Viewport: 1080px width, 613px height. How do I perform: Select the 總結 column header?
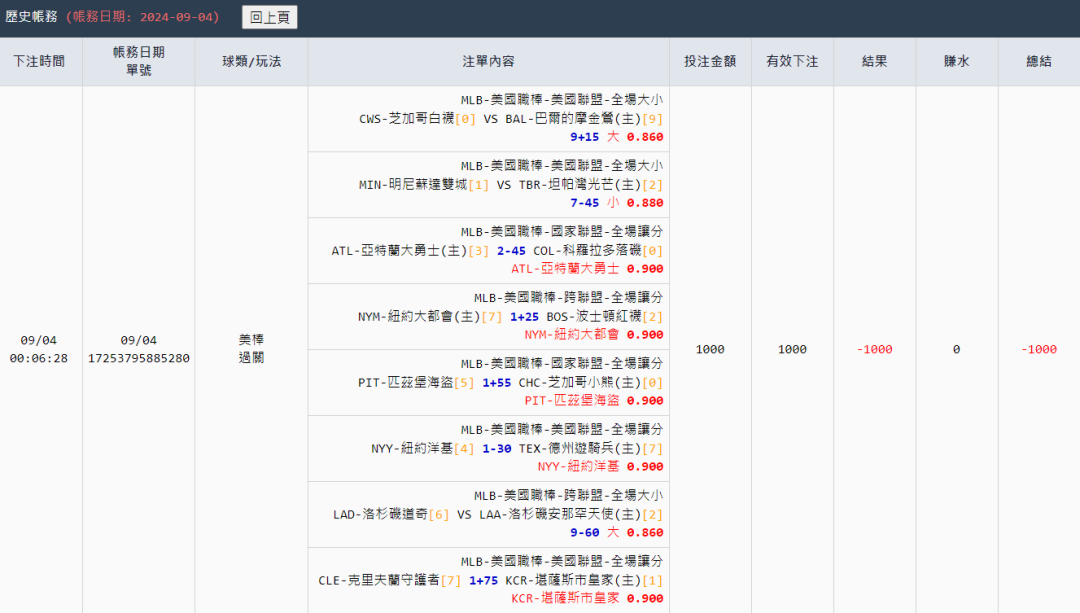click(1039, 61)
